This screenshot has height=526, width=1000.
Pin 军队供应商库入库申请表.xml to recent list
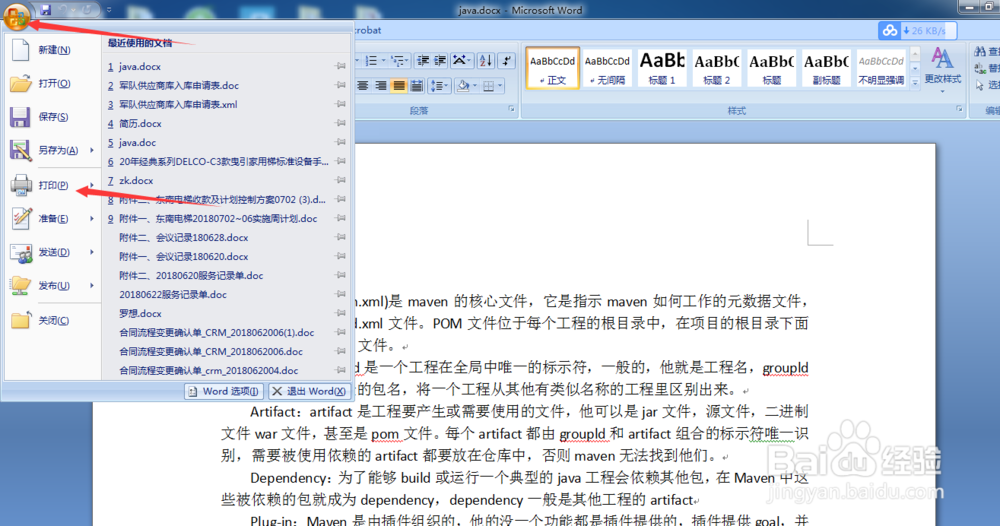coord(341,105)
